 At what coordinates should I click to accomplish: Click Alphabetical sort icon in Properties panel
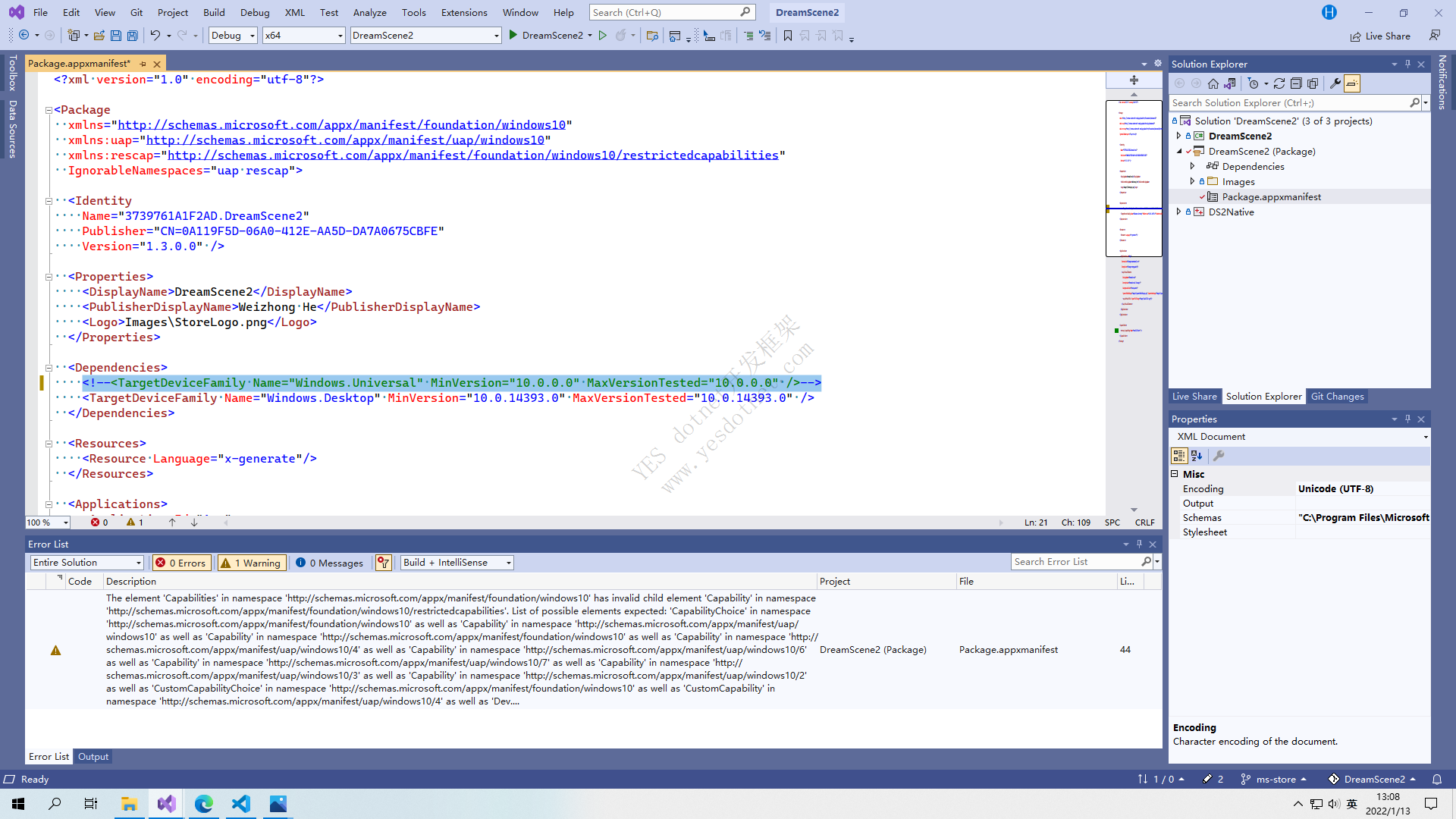click(x=1197, y=456)
